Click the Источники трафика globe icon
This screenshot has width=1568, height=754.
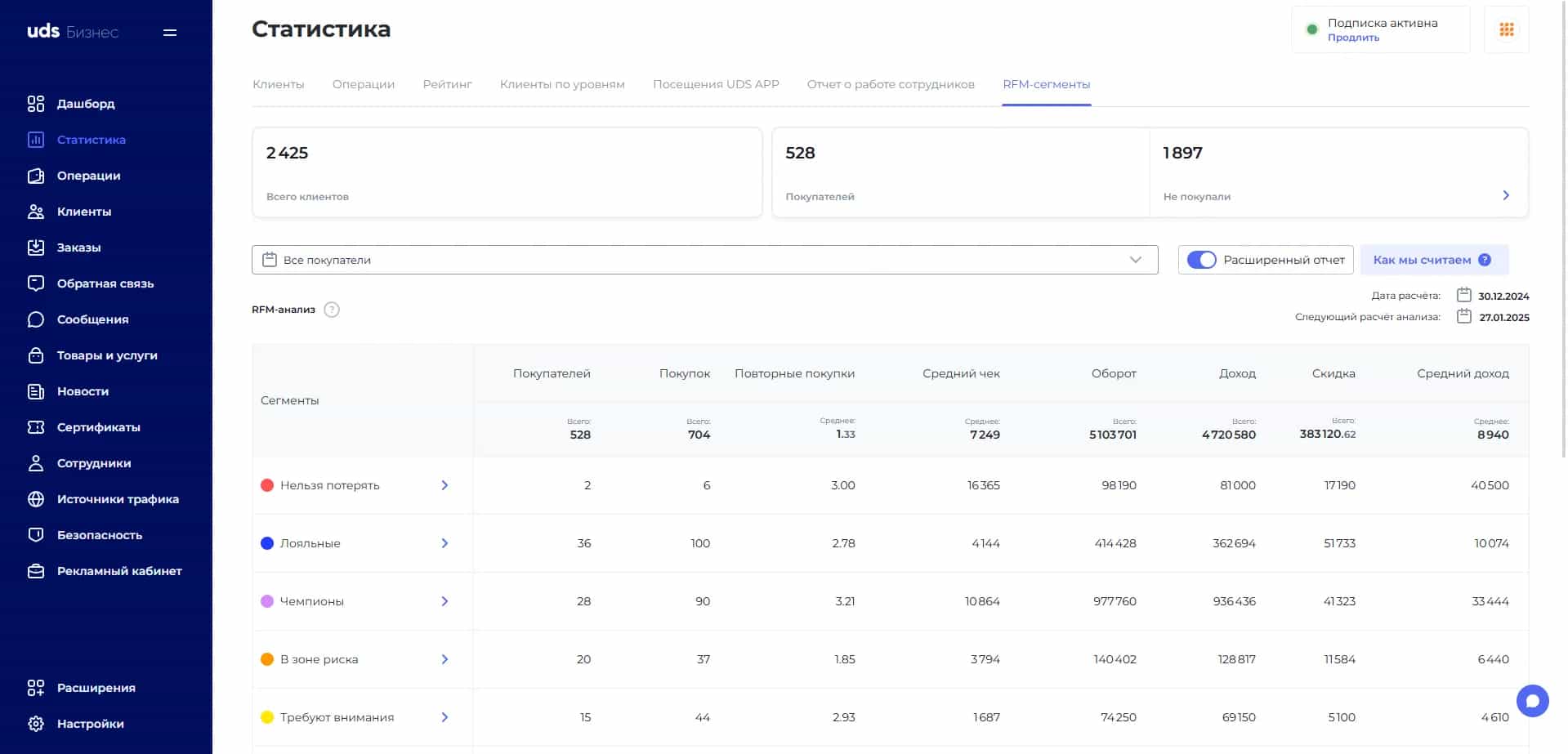[x=36, y=499]
